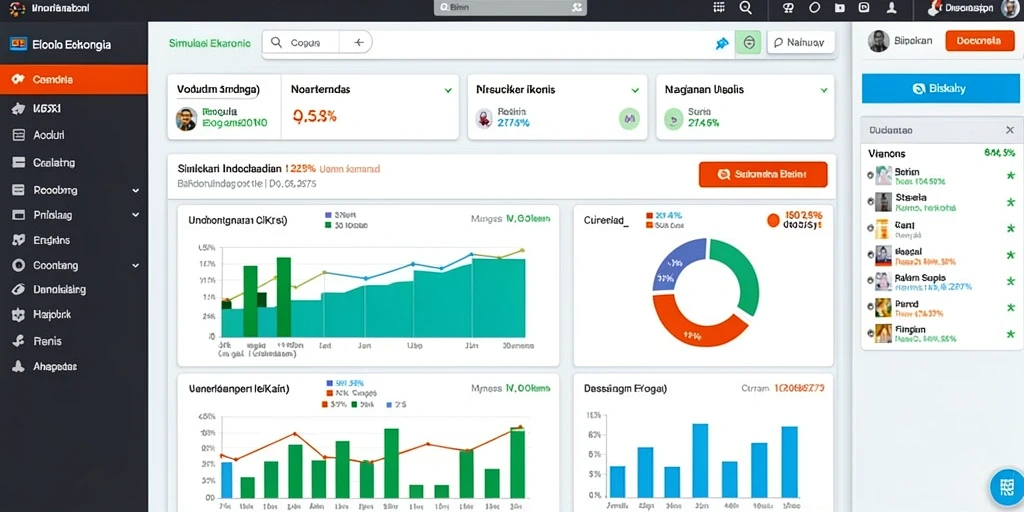Screen dimensions: 1024x512
Task: Click the Rents sidebar icon
Action: 18,341
